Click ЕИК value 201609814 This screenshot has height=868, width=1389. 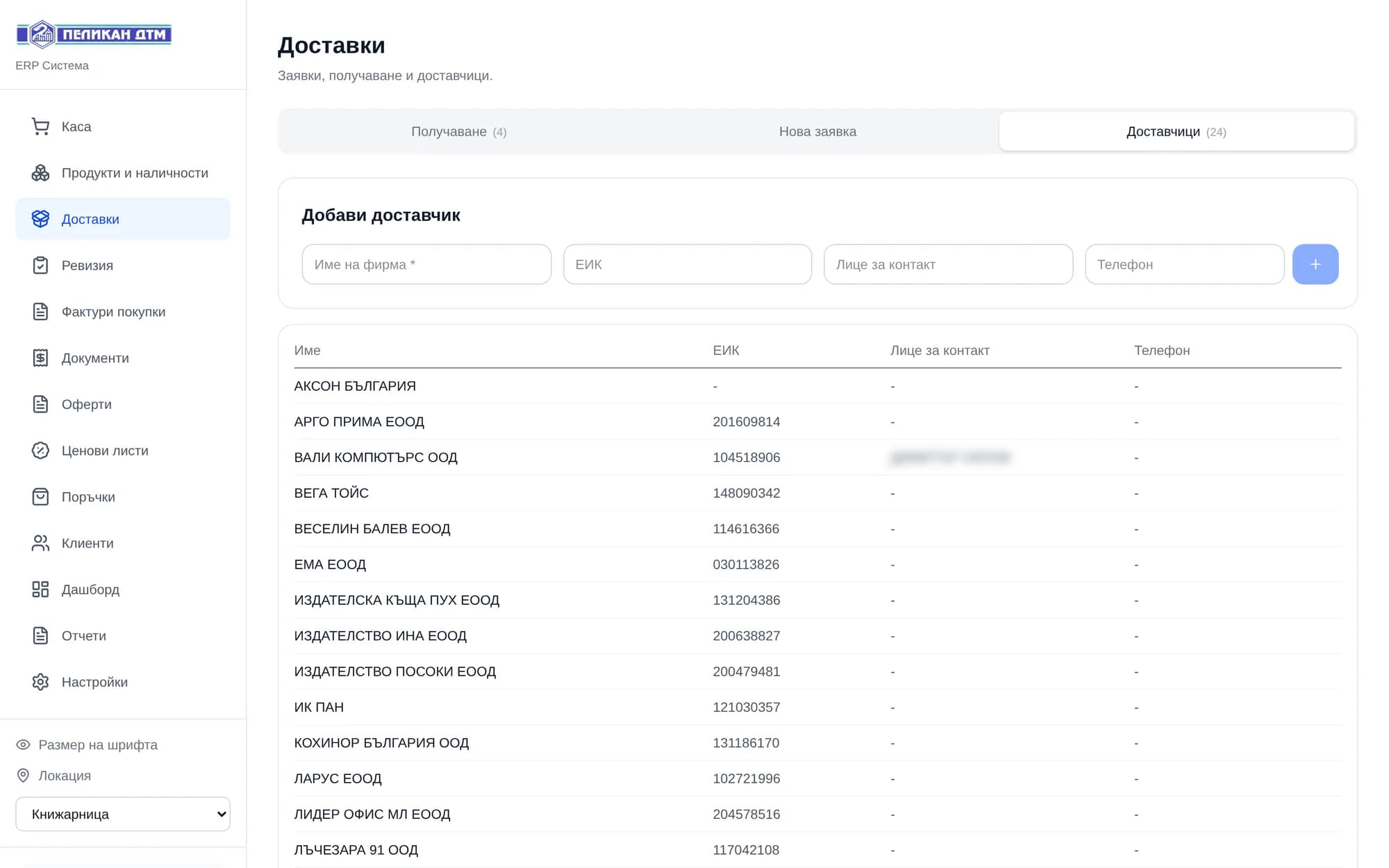click(x=746, y=422)
